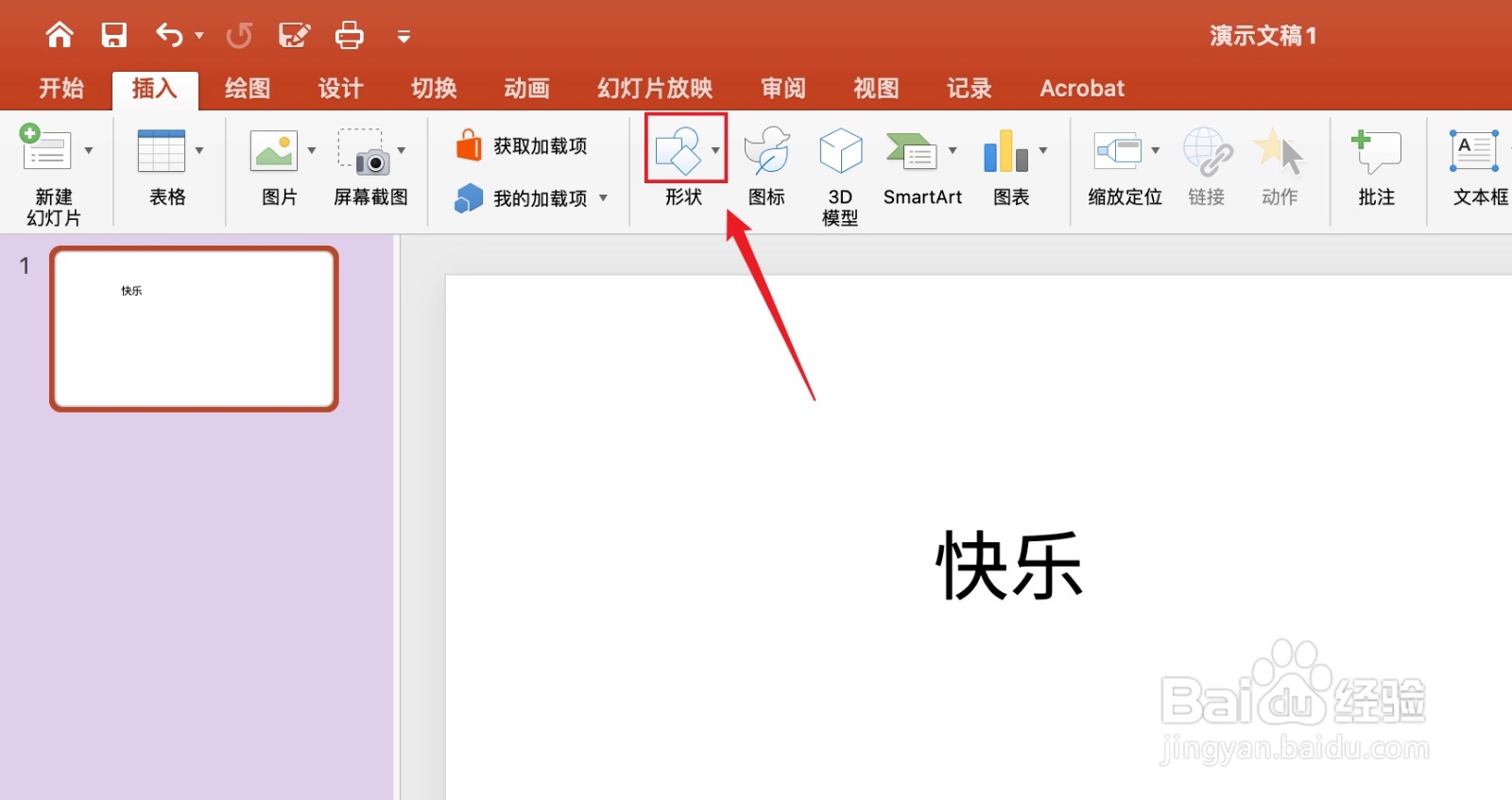
Task: Expand the 表格 dropdown arrow
Action: click(199, 150)
